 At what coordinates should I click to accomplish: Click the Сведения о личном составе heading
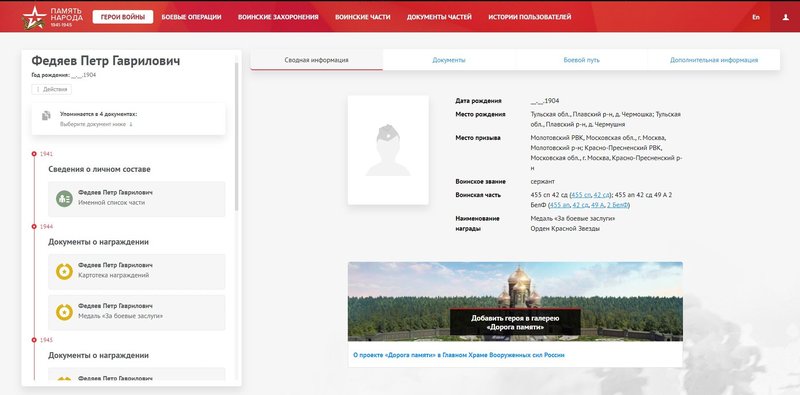point(99,169)
